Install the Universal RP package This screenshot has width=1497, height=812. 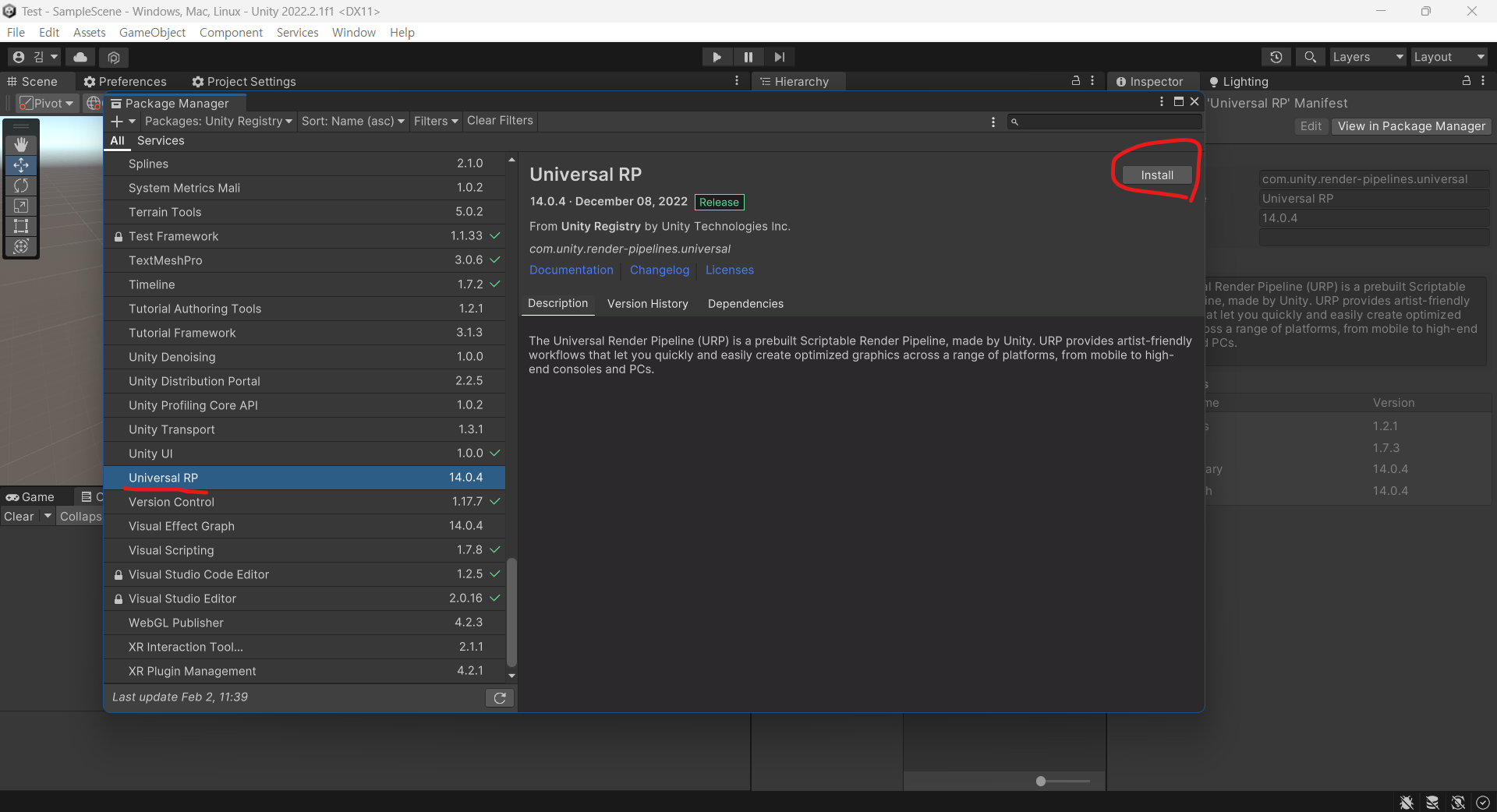pos(1157,175)
